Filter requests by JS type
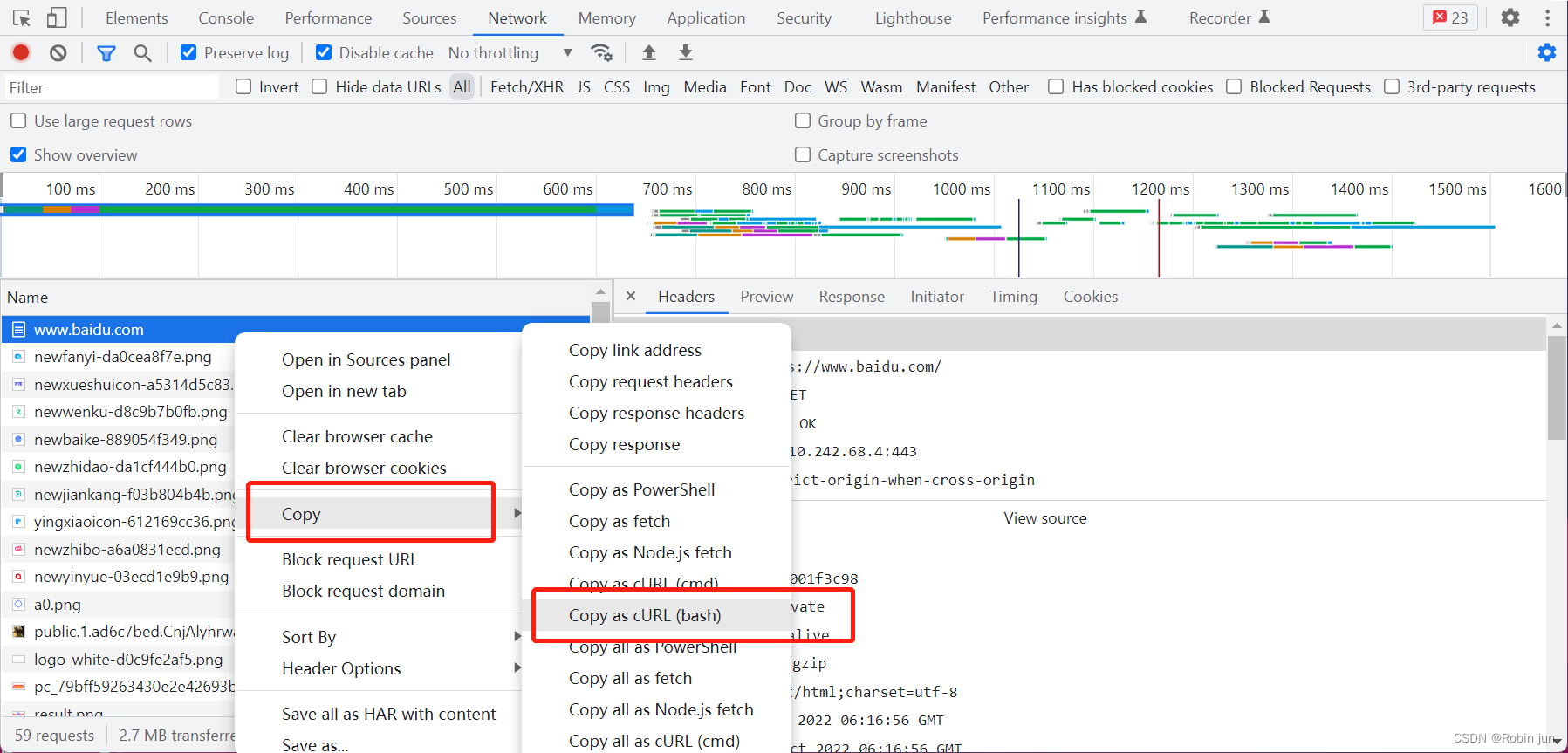The height and width of the screenshot is (753, 1568). (584, 86)
